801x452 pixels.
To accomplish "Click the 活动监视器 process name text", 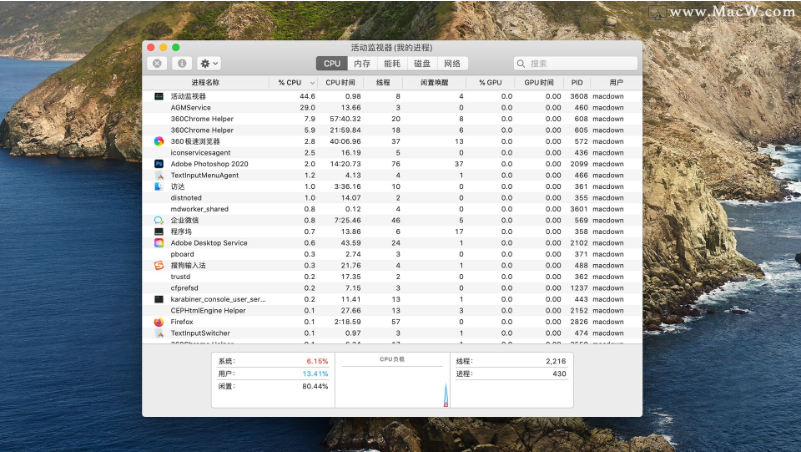I will click(x=188, y=96).
